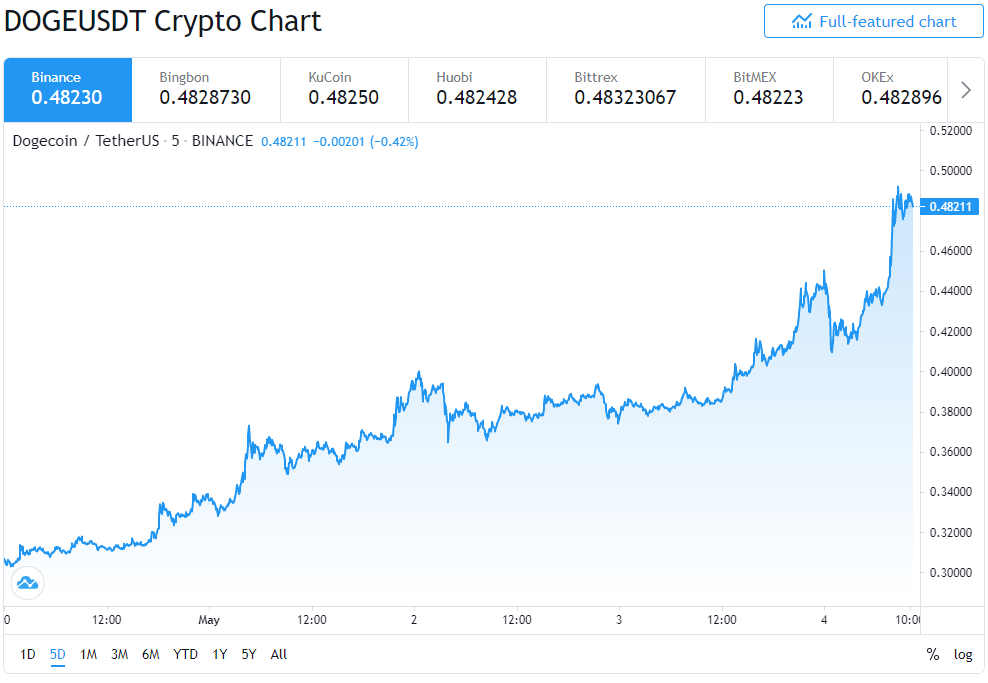Select the 5D time range
The image size is (988, 683).
tap(57, 655)
